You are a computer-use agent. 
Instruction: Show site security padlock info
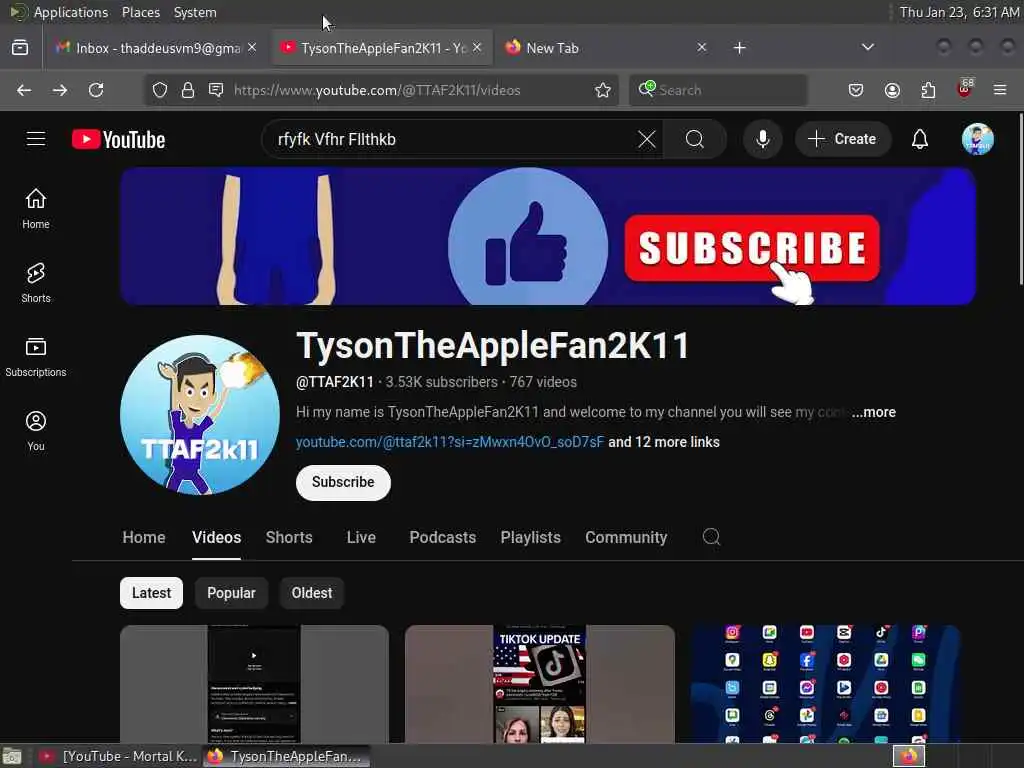click(188, 90)
